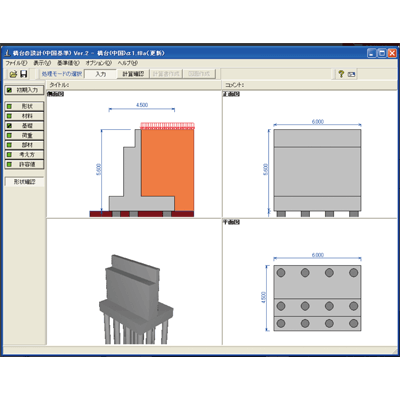
Task: Click the save floppy disk icon
Action: tap(24, 74)
